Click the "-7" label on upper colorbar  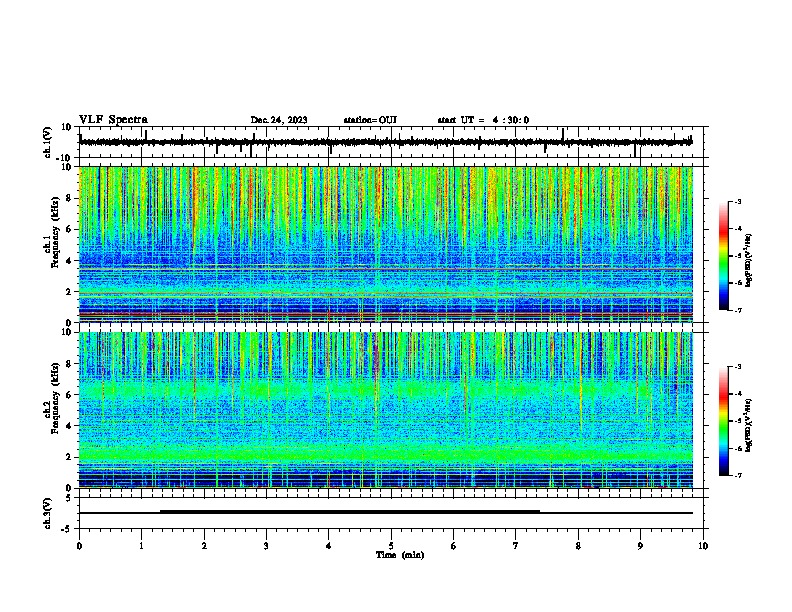(x=737, y=310)
